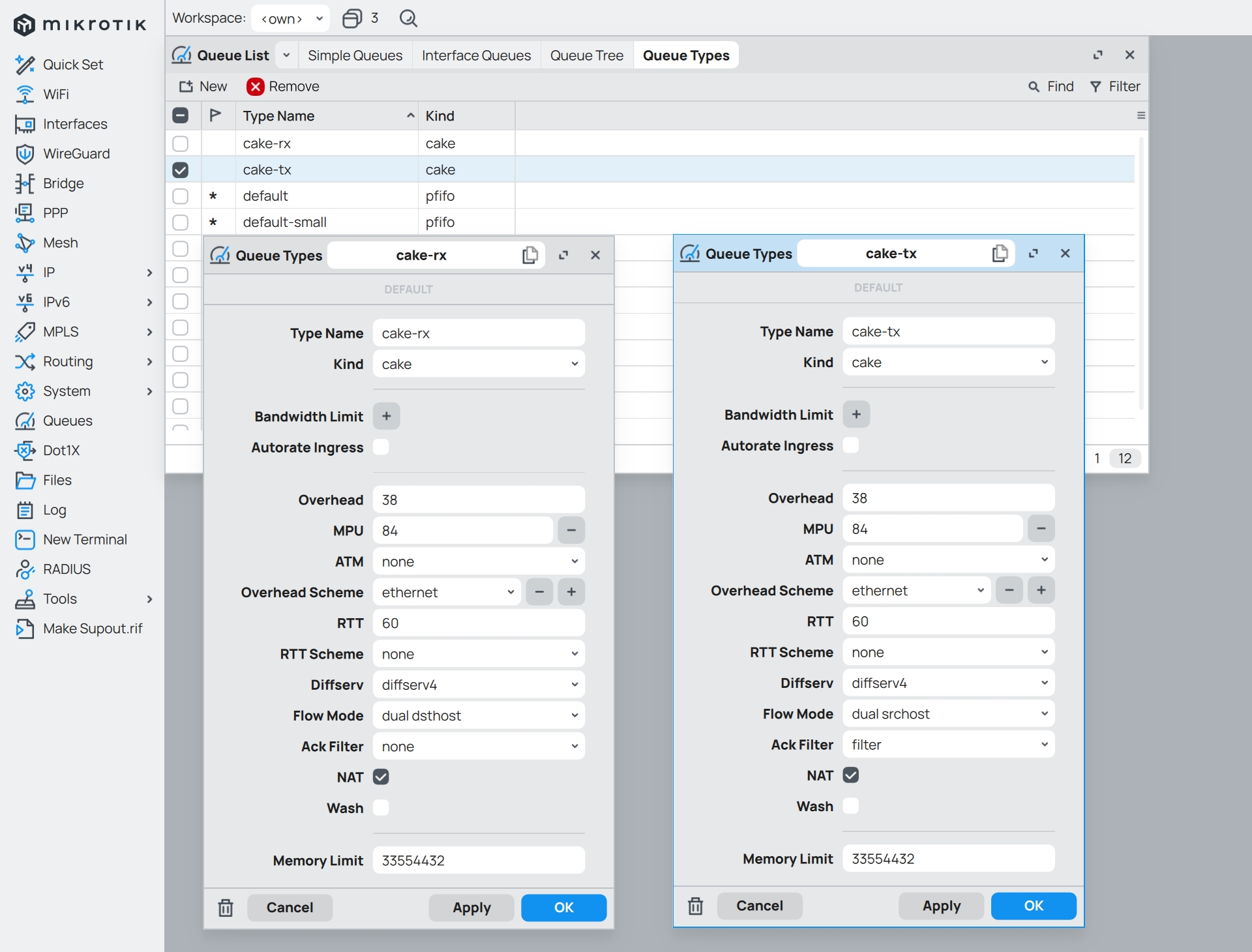Delete cake-tx using trash icon
Screen dimensions: 1252x952
click(696, 906)
